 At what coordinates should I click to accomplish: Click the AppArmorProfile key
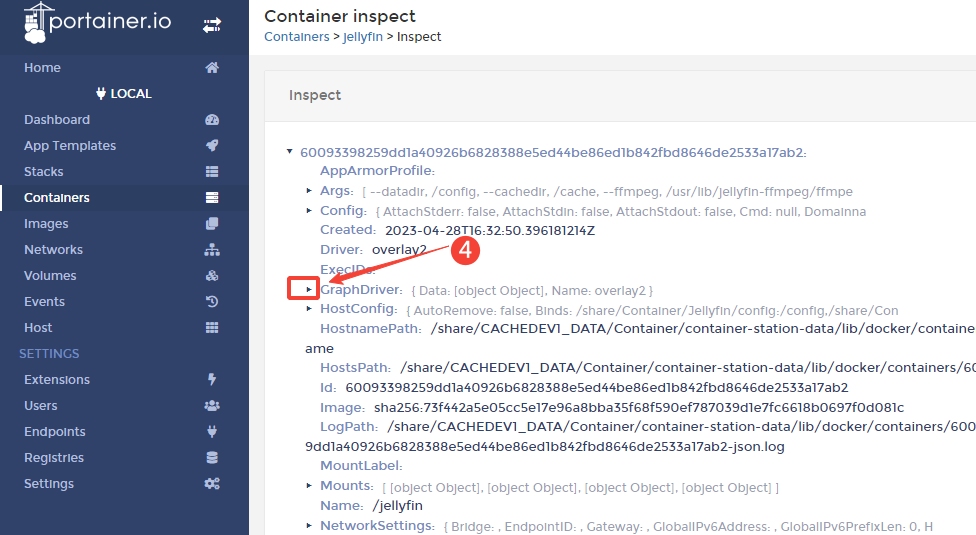coord(377,171)
